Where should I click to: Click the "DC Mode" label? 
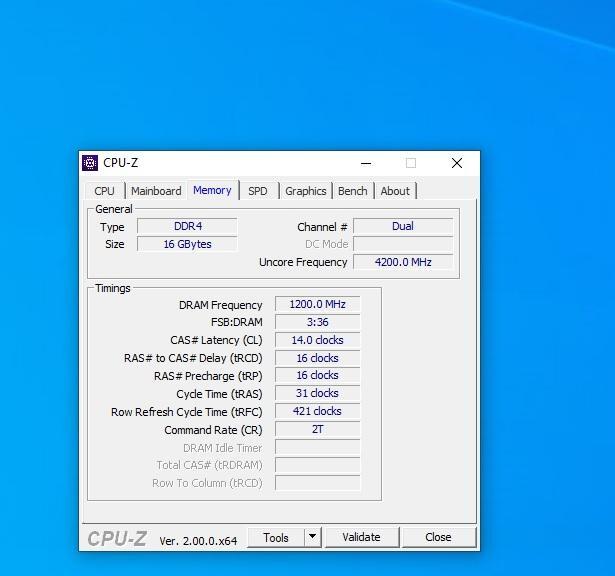tap(326, 244)
